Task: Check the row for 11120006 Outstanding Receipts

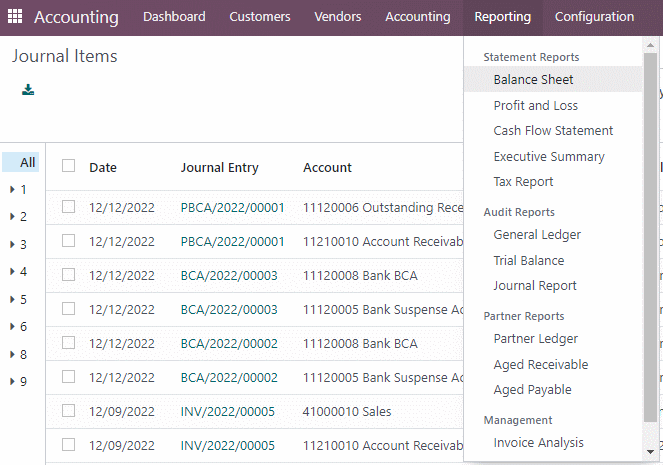Action: point(68,207)
